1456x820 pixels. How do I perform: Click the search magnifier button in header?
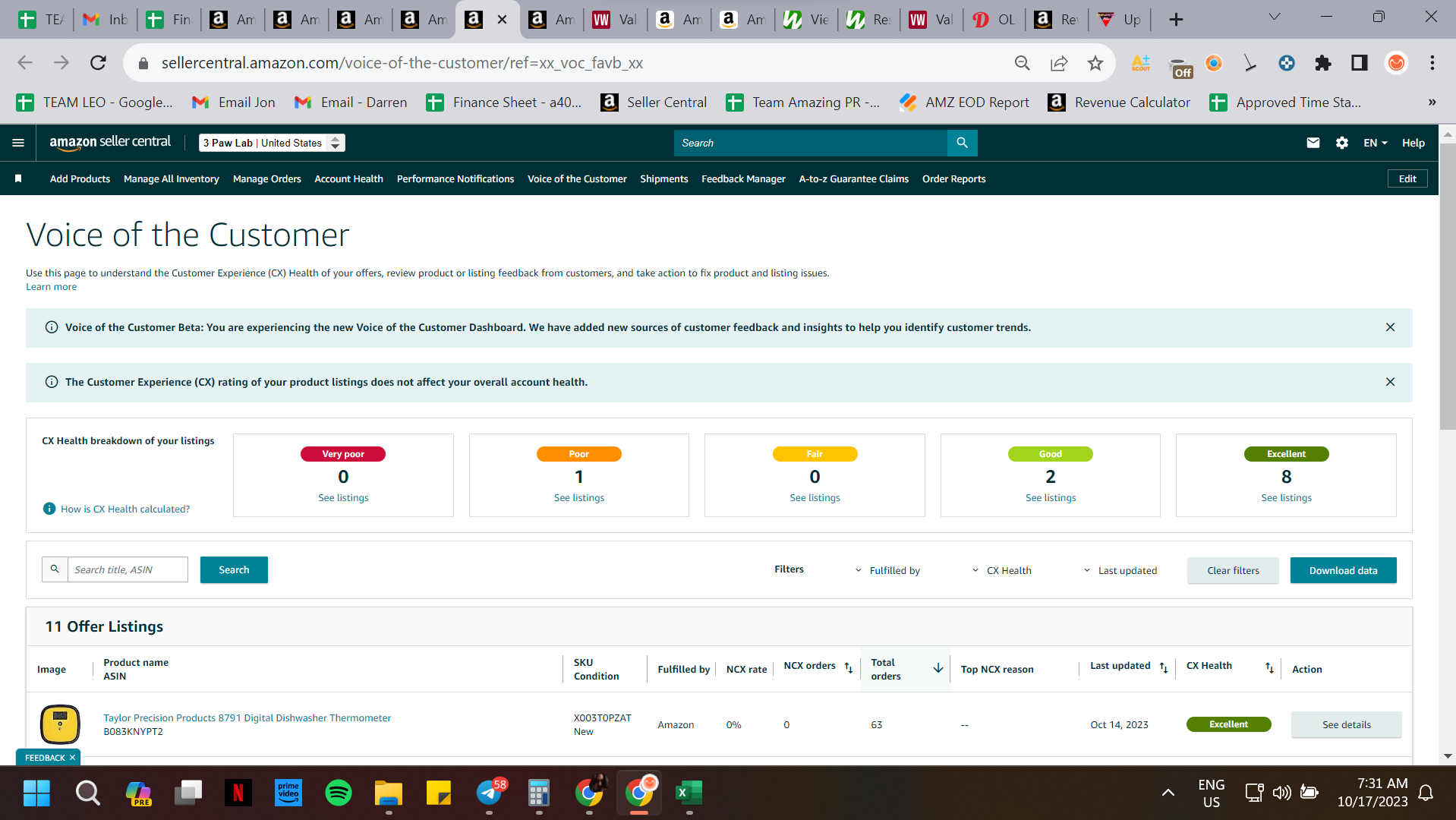[x=962, y=143]
